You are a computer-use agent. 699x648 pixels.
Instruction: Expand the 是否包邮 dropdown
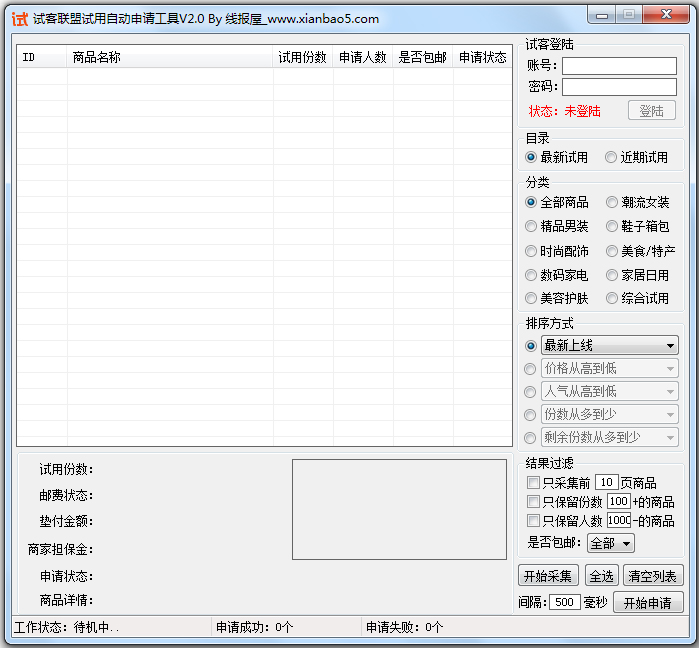pos(611,543)
